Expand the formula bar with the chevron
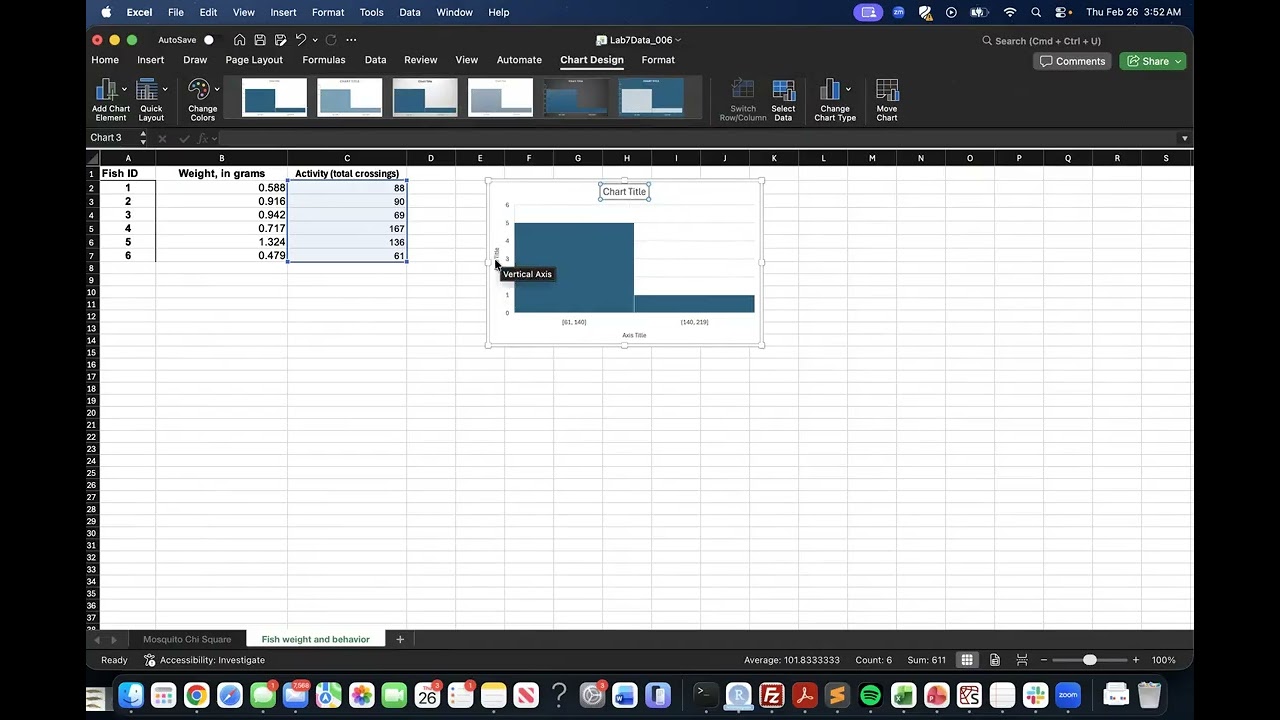 click(1184, 138)
